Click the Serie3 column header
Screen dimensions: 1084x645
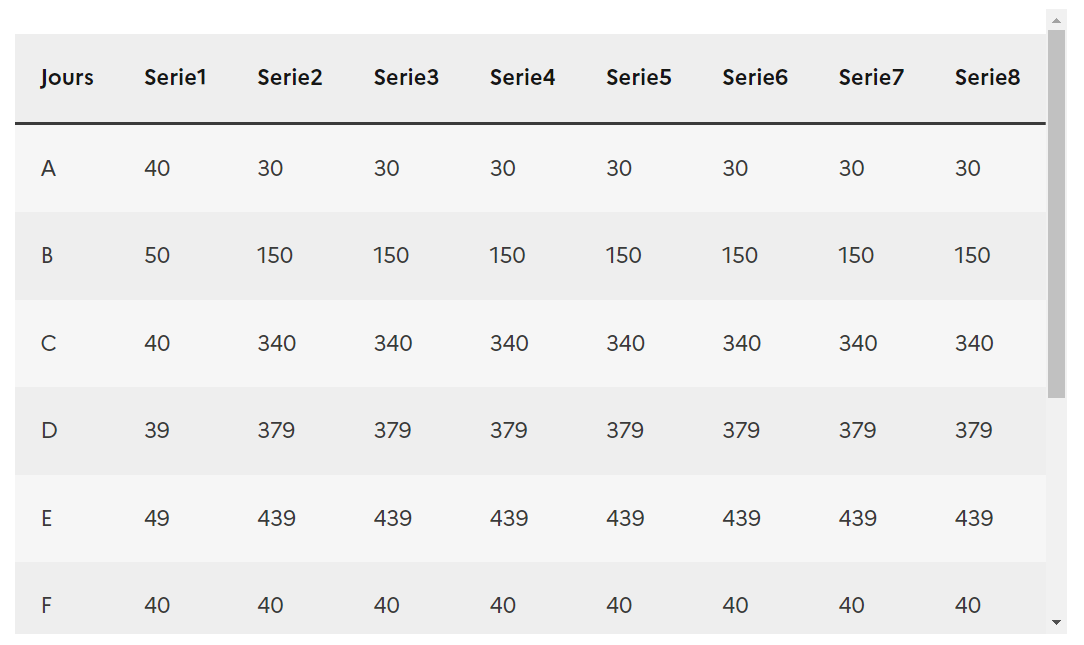(406, 77)
